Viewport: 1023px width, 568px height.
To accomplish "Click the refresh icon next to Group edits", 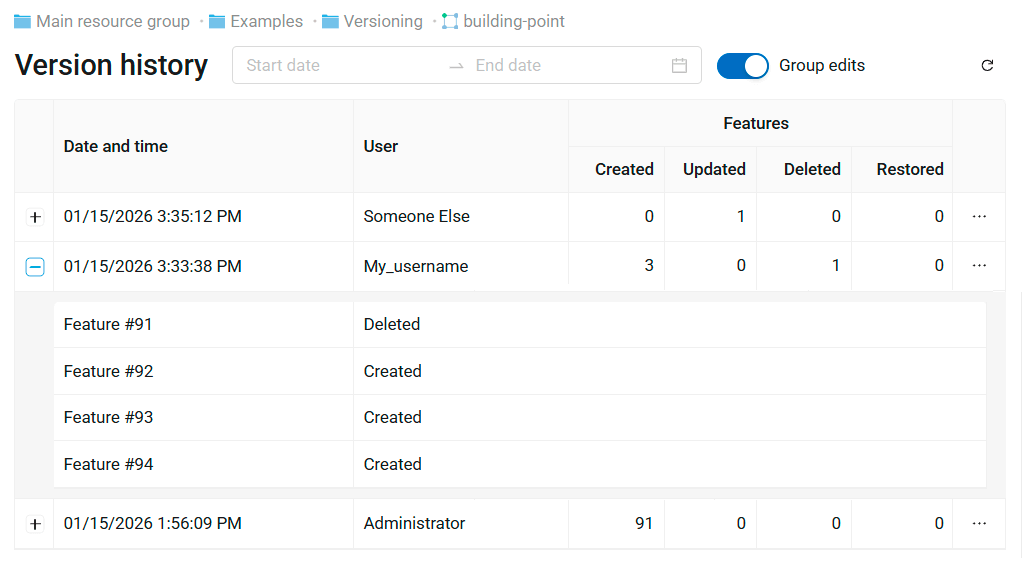I will coord(987,66).
